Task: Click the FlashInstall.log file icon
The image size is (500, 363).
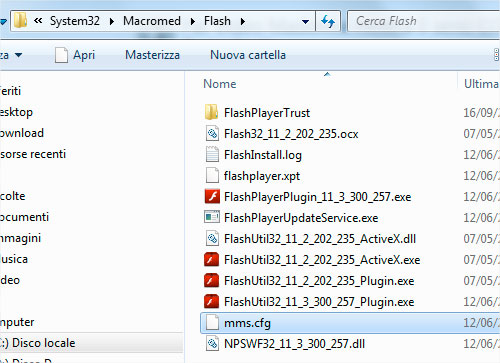Action: pyautogui.click(x=212, y=155)
